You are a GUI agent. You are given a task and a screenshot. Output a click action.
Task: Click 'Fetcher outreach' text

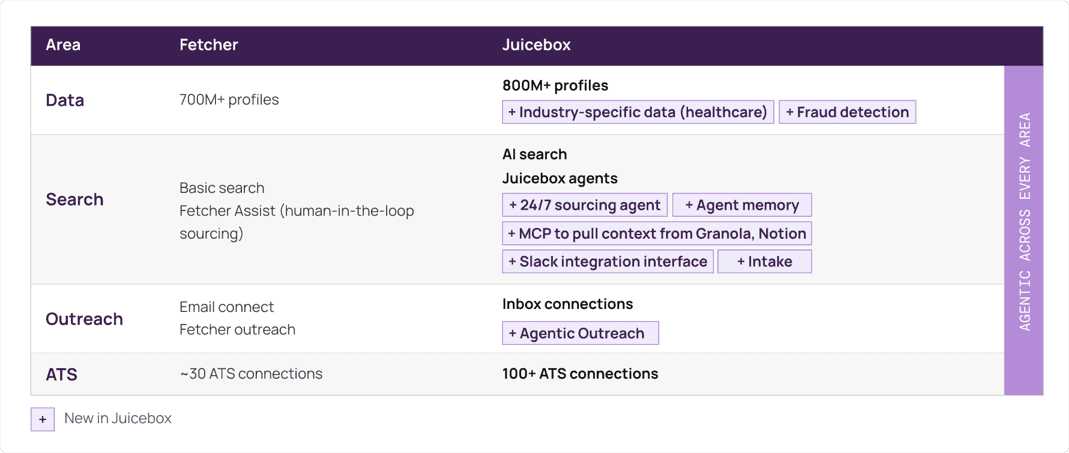[237, 330]
